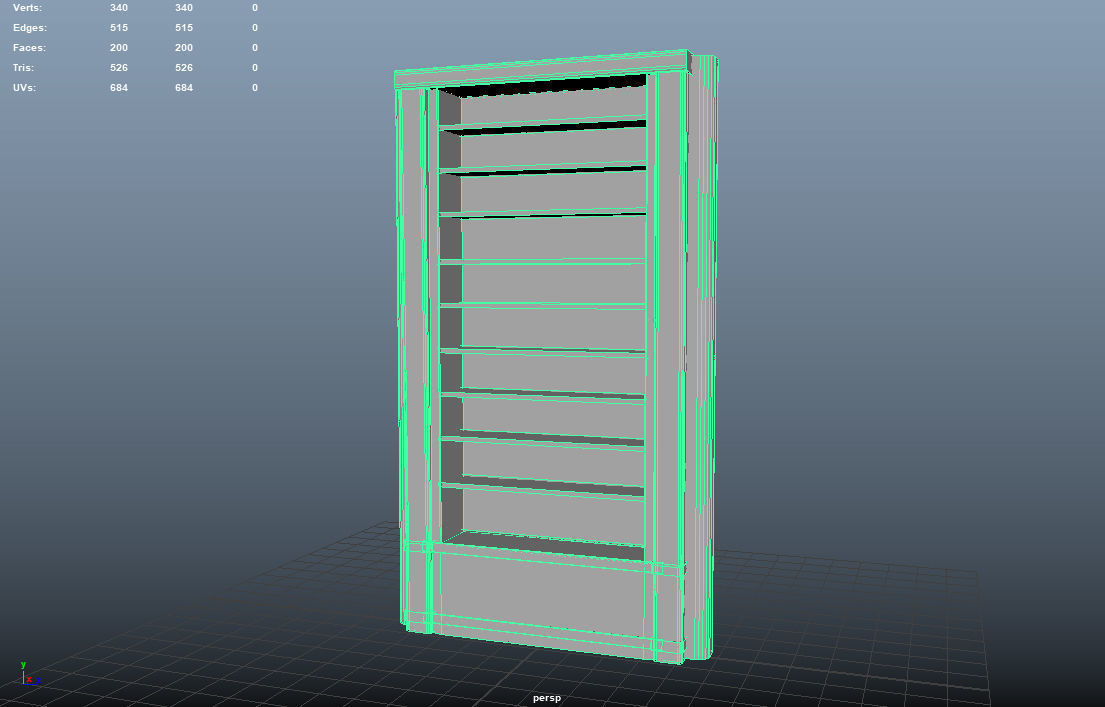Click the 0 value in UVs row

(254, 87)
